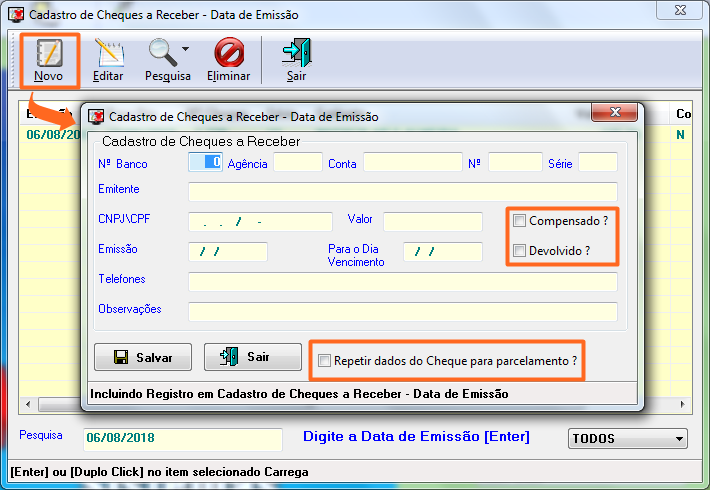Click the Emissão date field
The width and height of the screenshot is (710, 490).
[228, 251]
